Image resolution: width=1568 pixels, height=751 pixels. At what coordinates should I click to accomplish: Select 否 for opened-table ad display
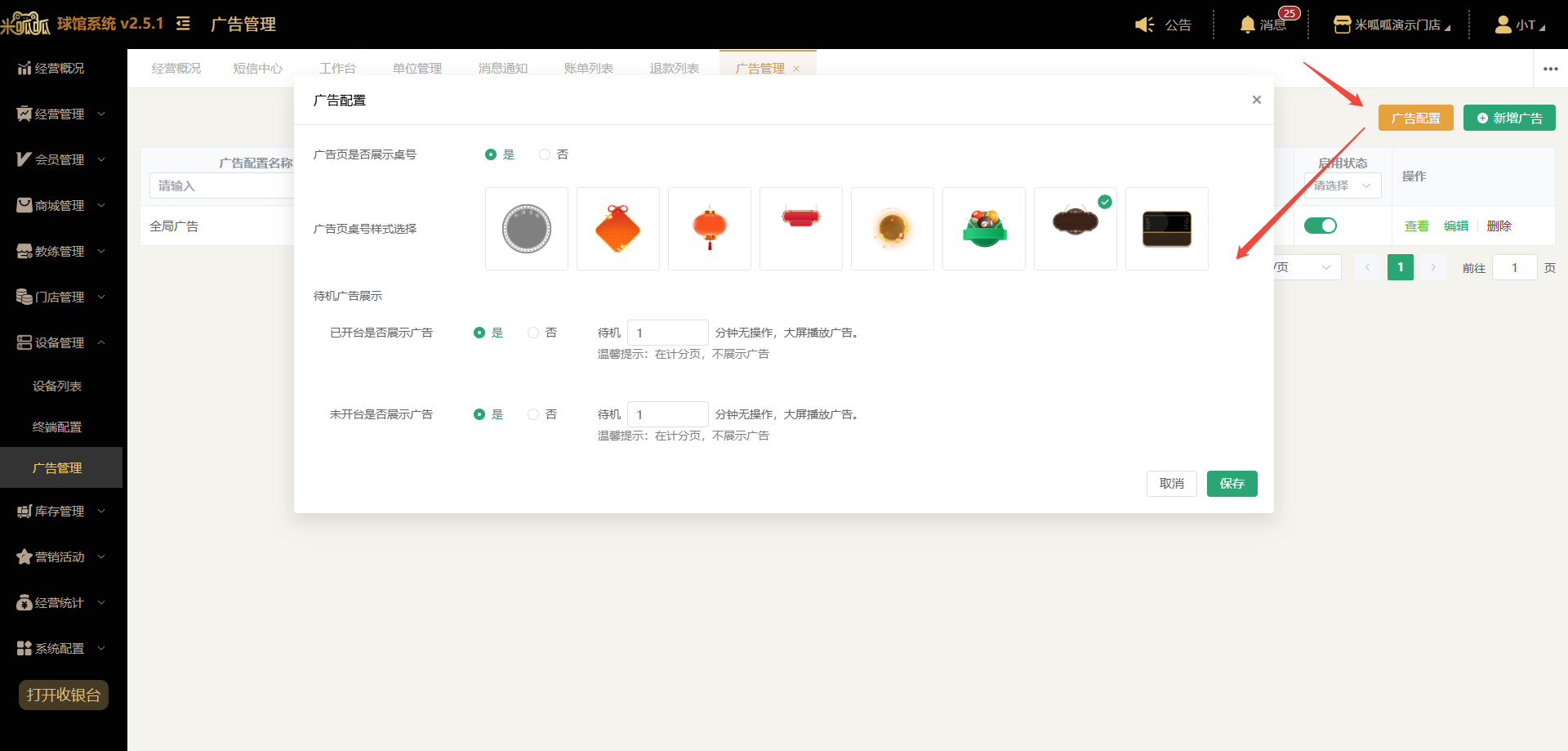click(542, 333)
